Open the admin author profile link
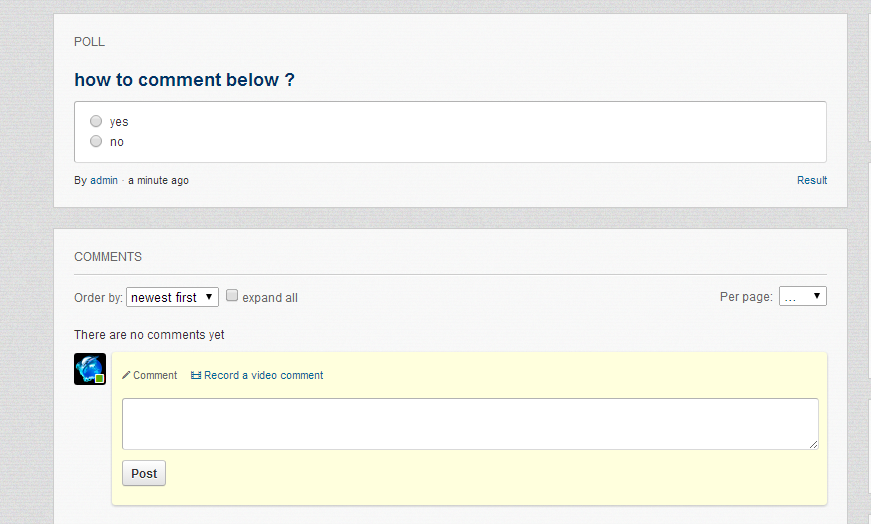The height and width of the screenshot is (524, 871). [x=104, y=181]
